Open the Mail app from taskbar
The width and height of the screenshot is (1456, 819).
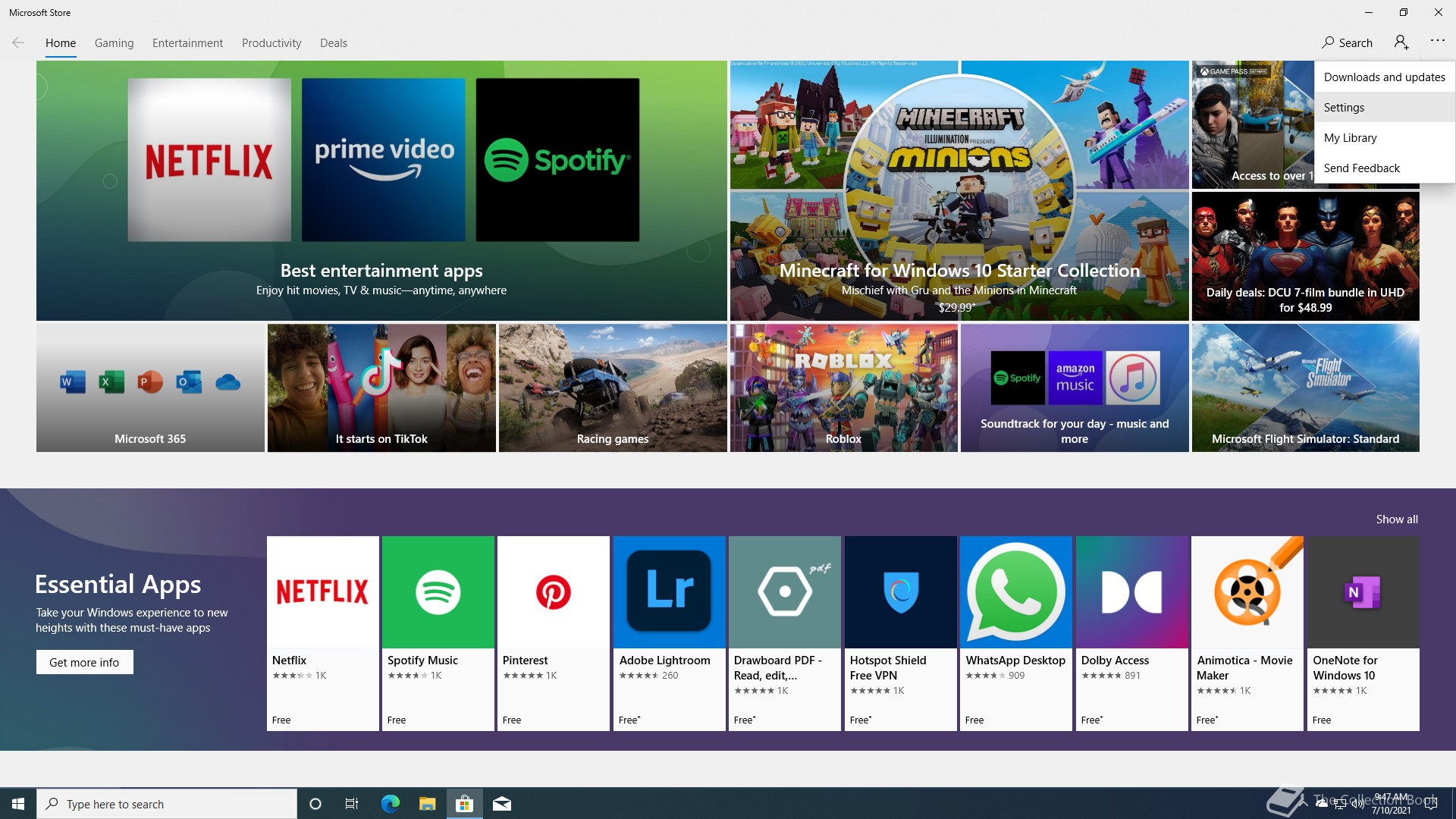(x=502, y=804)
